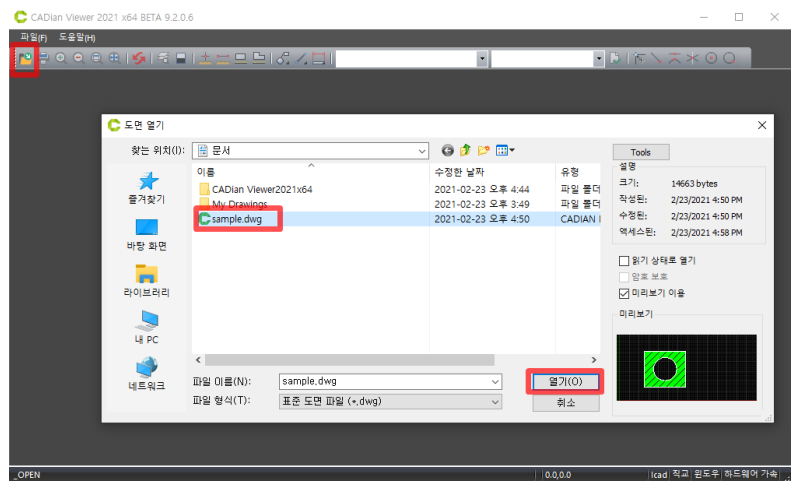The image size is (796, 485).
Task: Check the 읽기 상태로 열기 checkbox
Action: (624, 261)
